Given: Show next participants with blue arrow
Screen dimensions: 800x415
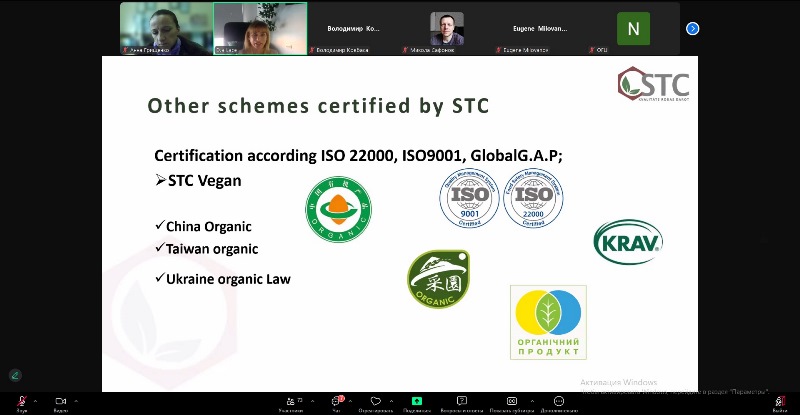Looking at the screenshot, I should pos(692,28).
